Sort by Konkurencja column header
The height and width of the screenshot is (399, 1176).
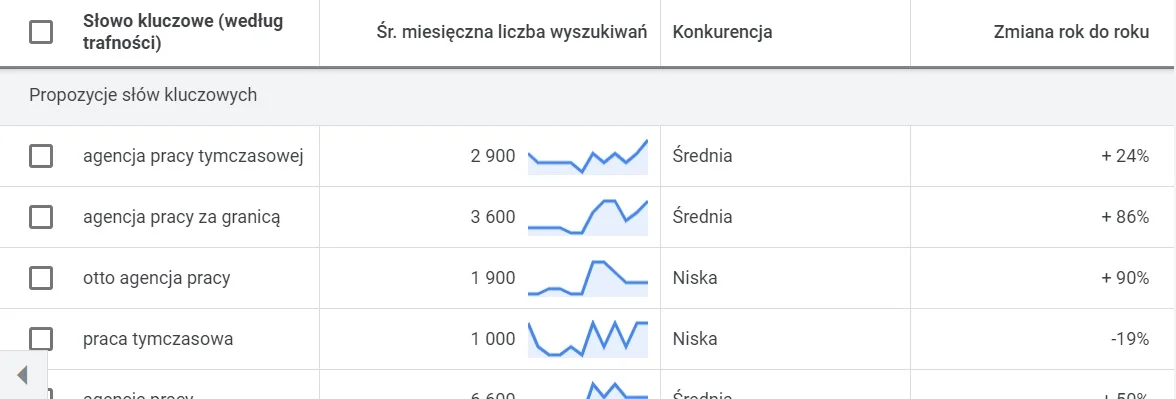click(x=722, y=32)
